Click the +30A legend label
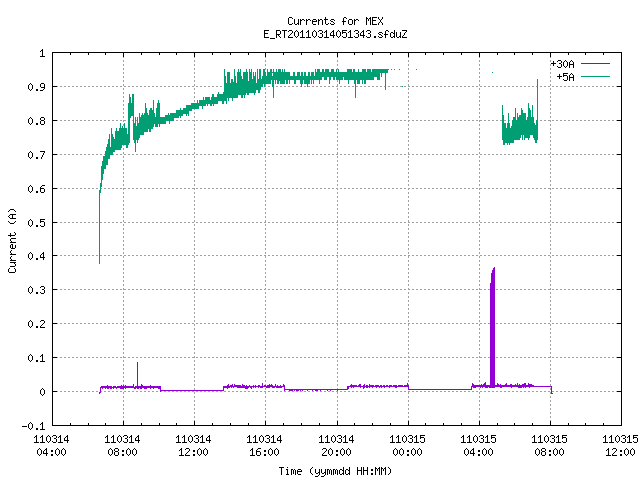Image resolution: width=640 pixels, height=480 pixels. tap(562, 64)
